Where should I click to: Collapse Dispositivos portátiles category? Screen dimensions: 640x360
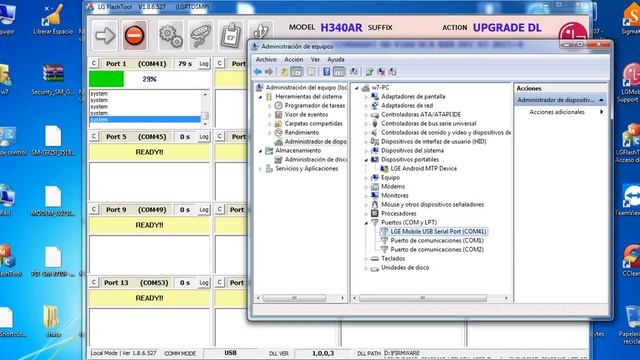(x=366, y=160)
